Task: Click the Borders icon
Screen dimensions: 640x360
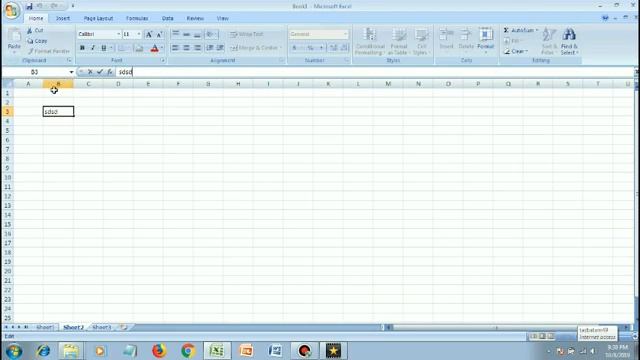Action: click(x=122, y=48)
